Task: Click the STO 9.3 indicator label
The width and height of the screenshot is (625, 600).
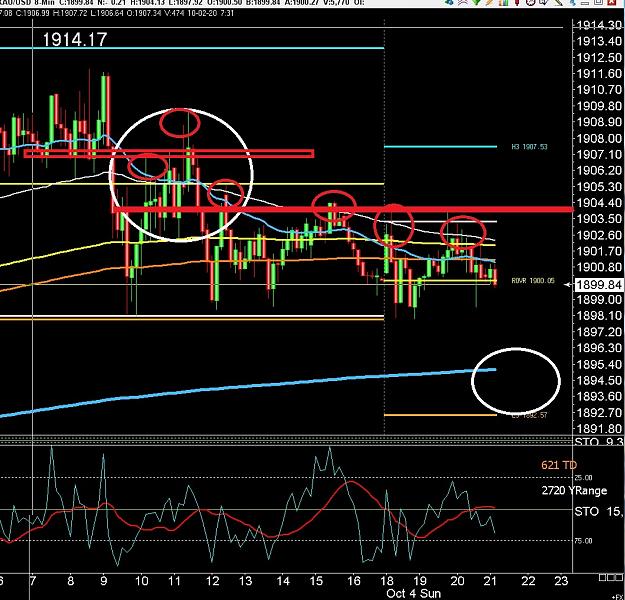Action: point(598,441)
